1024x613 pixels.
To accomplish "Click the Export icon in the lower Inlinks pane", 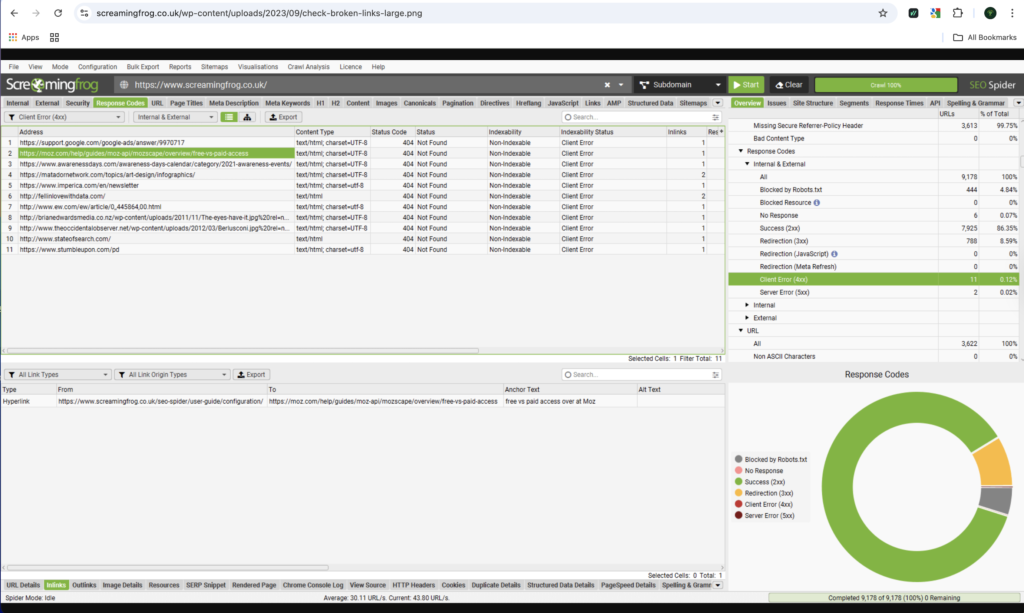I will click(x=251, y=373).
